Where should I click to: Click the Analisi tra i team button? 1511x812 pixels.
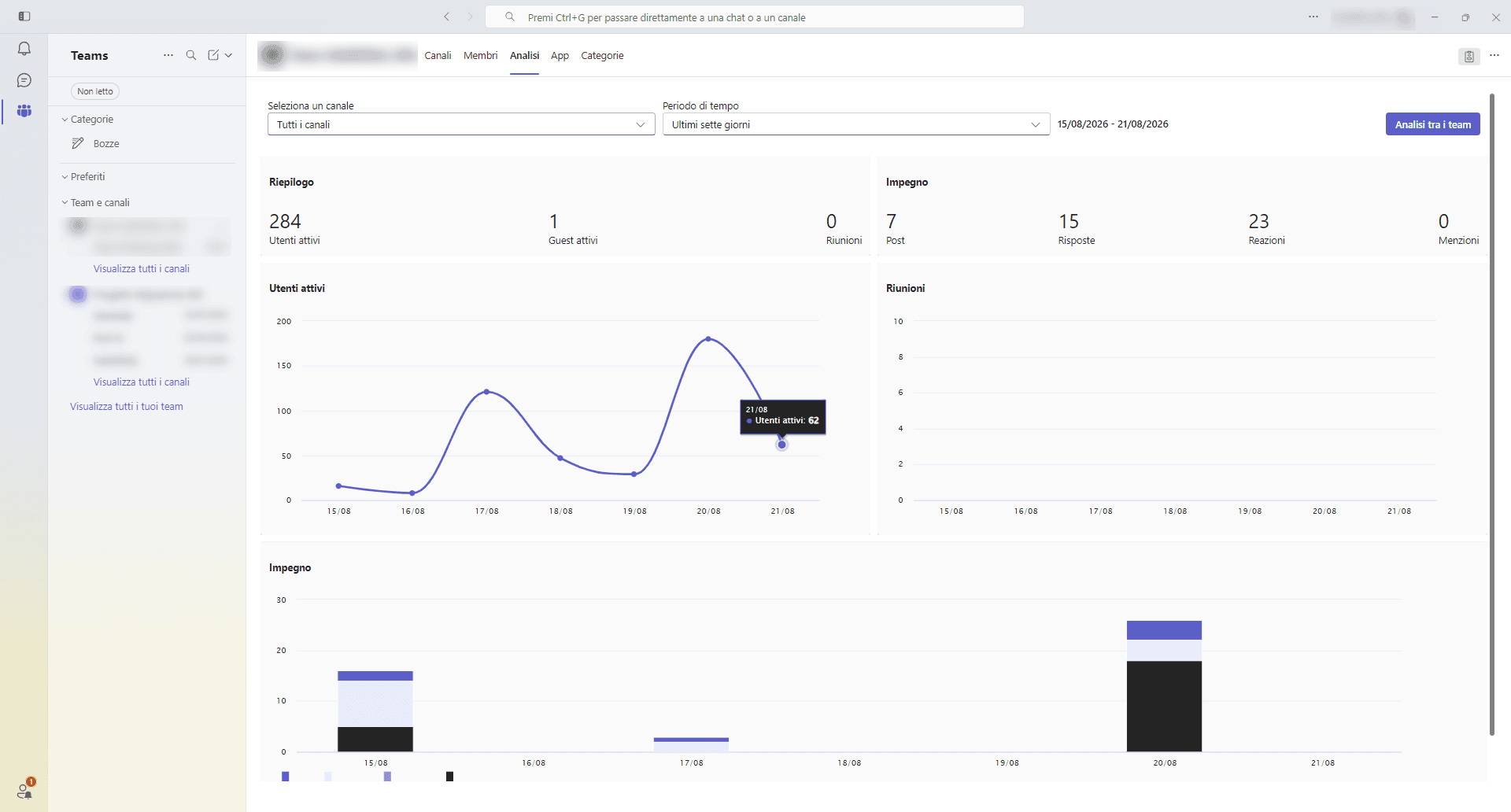pyautogui.click(x=1432, y=124)
